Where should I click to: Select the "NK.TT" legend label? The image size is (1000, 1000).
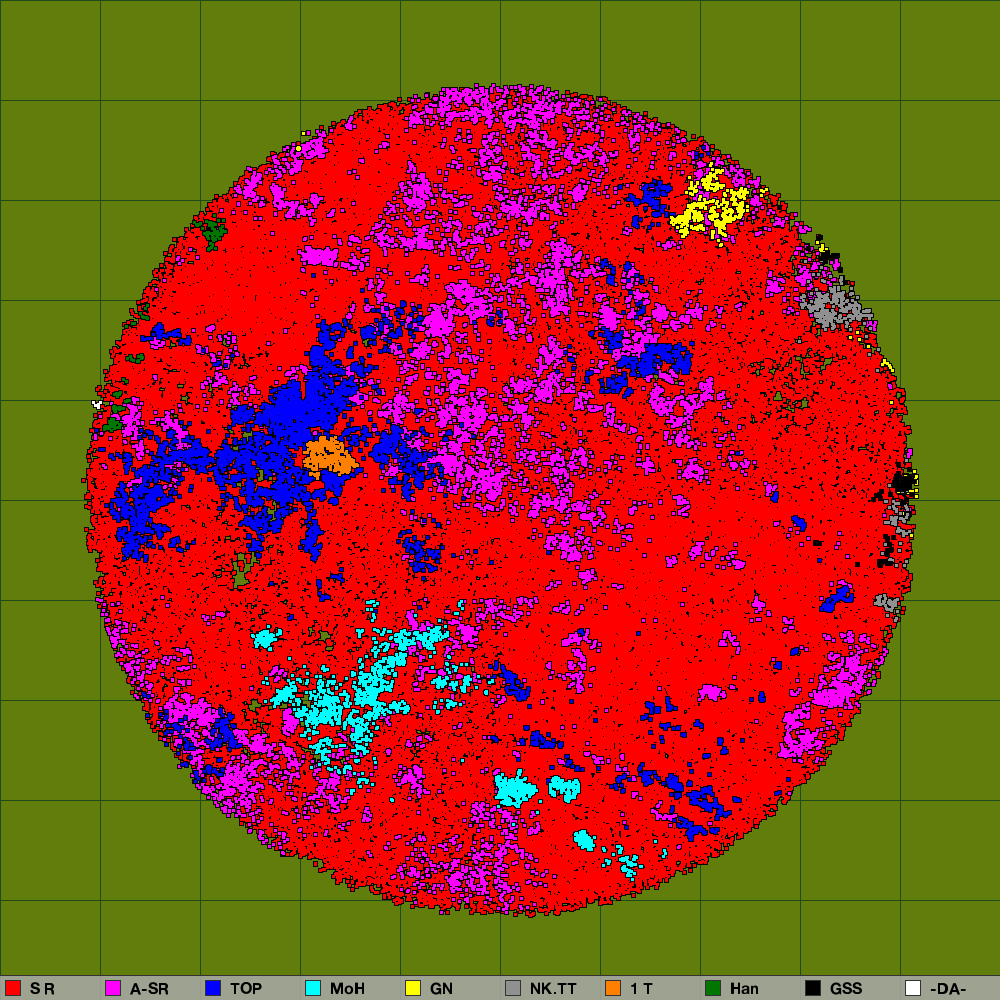coord(553,989)
